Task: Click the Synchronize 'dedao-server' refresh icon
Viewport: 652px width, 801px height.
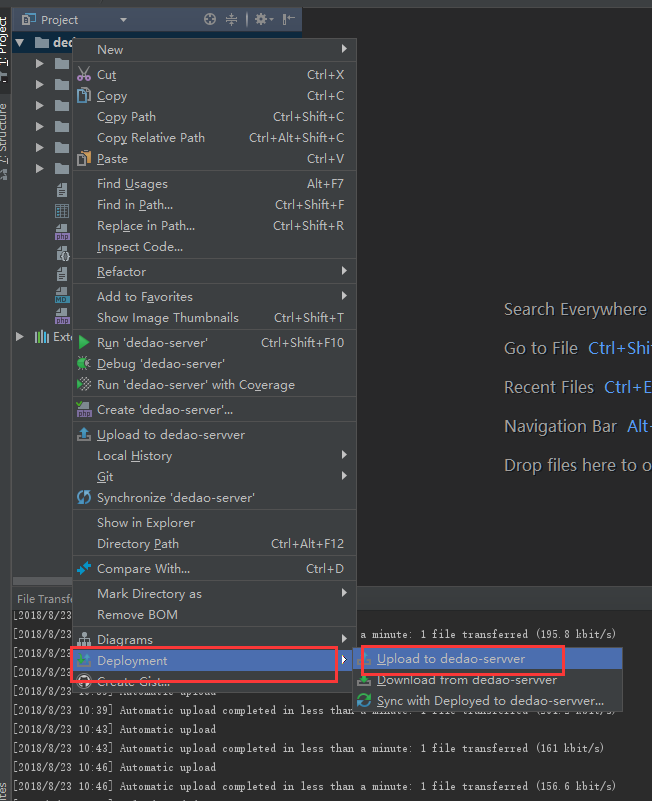Action: click(85, 498)
